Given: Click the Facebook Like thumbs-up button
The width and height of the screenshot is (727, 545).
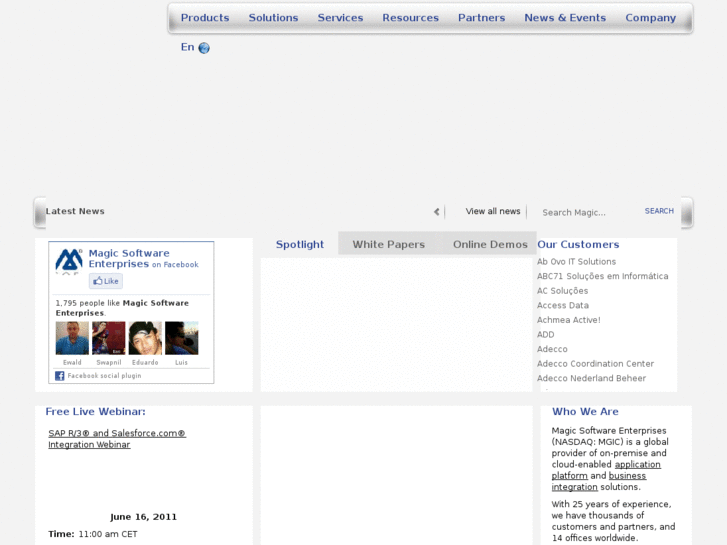Looking at the screenshot, I should click(106, 281).
